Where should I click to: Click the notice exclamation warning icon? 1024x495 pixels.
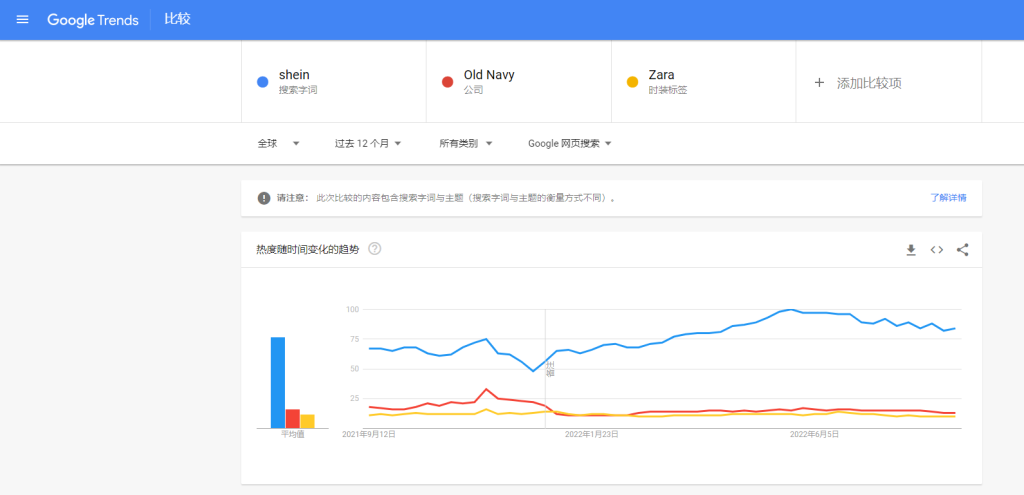[264, 198]
